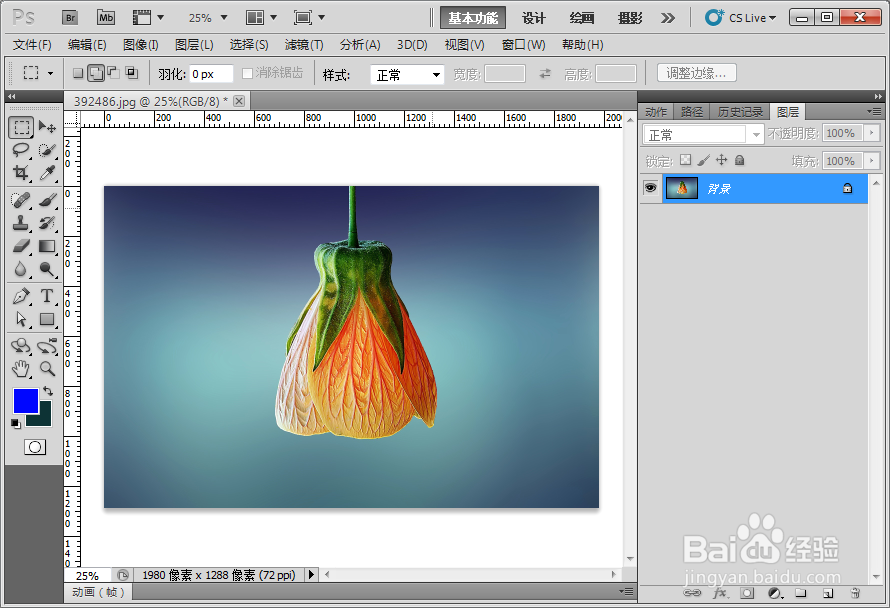
Task: Open the fill 填充 slider arrow
Action: [x=871, y=161]
